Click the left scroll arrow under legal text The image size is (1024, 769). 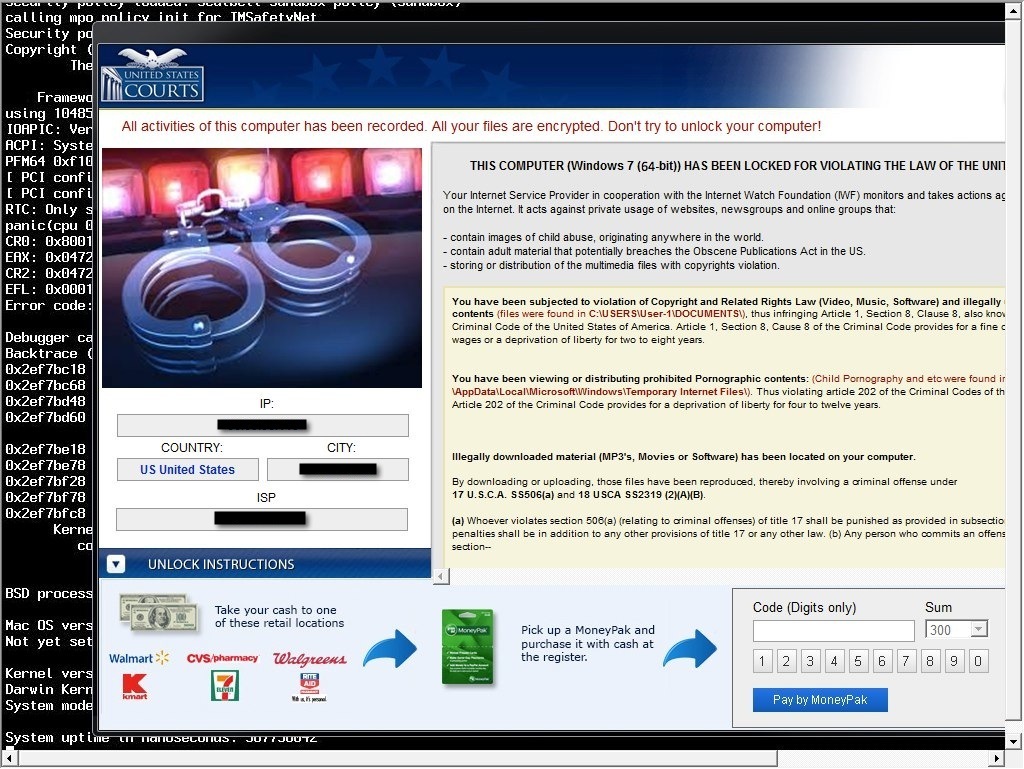[441, 576]
